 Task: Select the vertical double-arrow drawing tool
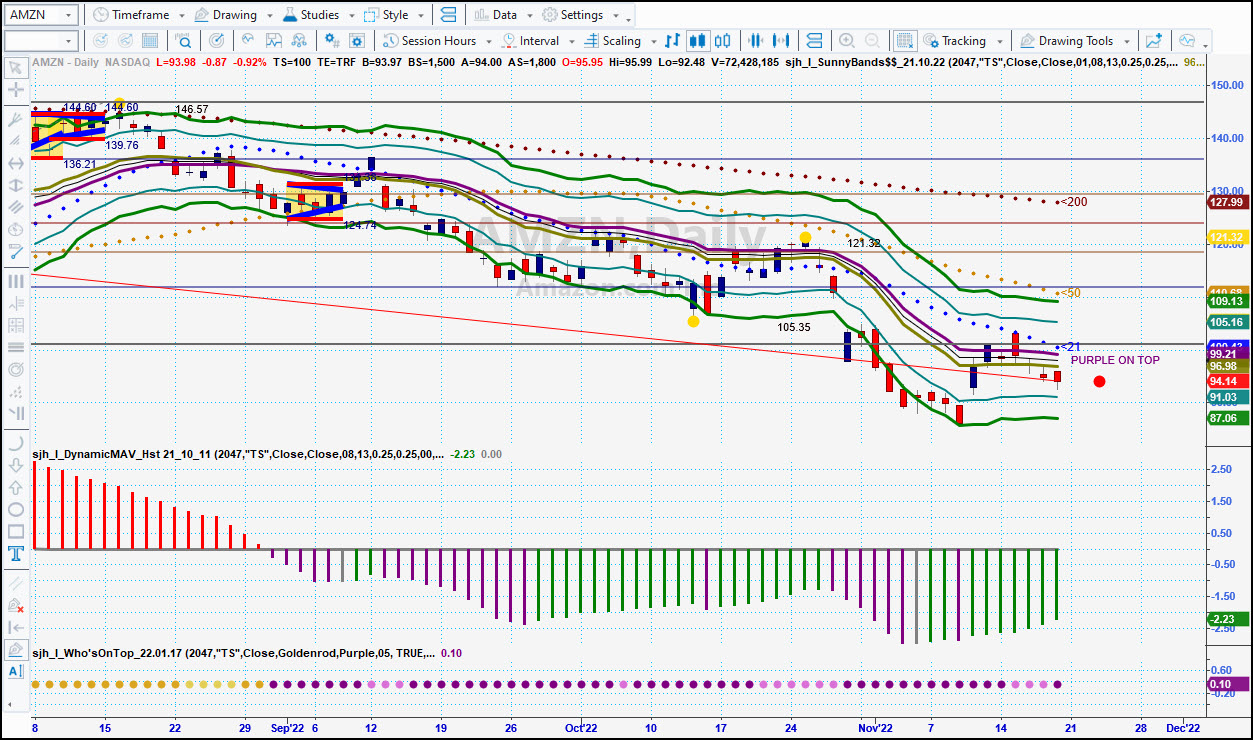16,185
